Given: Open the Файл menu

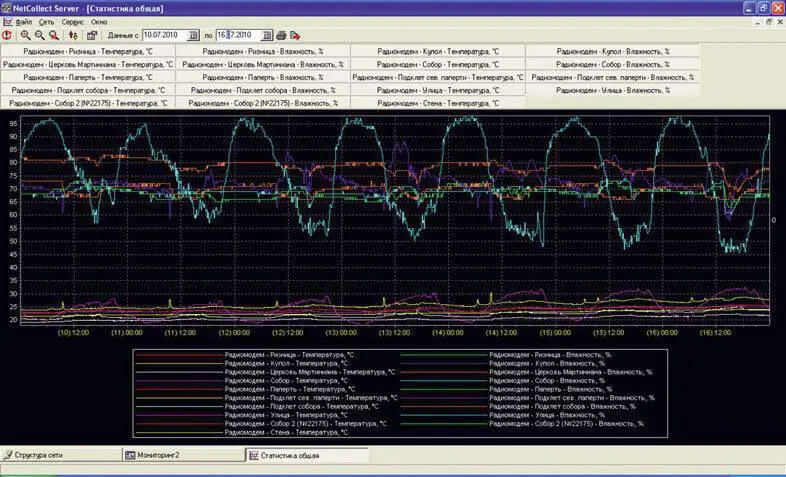Looking at the screenshot, I should [x=24, y=22].
